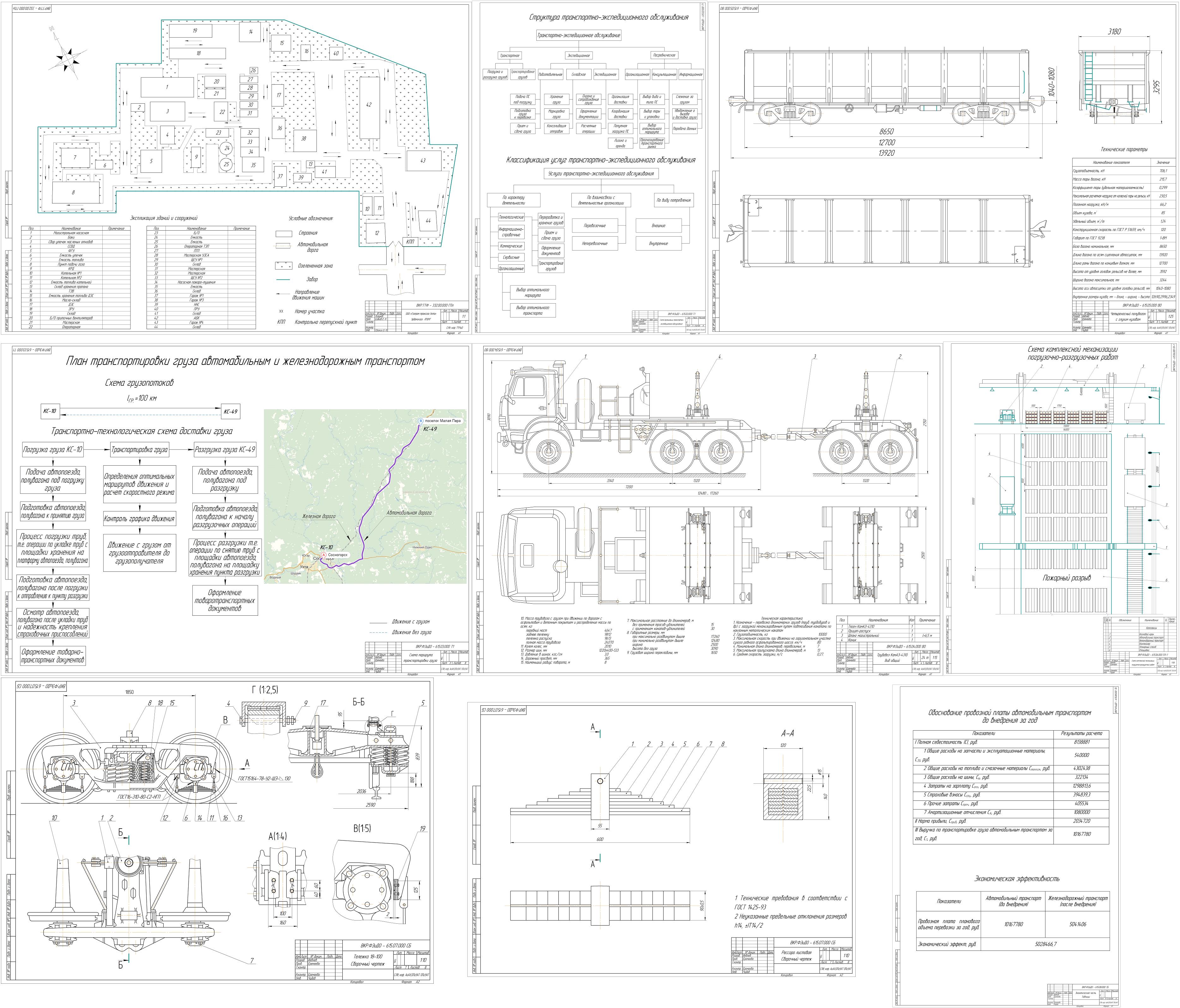Screen dimensions: 1180x1008
Task: Select the 'Складское' box in the structure chart
Action: click(579, 75)
